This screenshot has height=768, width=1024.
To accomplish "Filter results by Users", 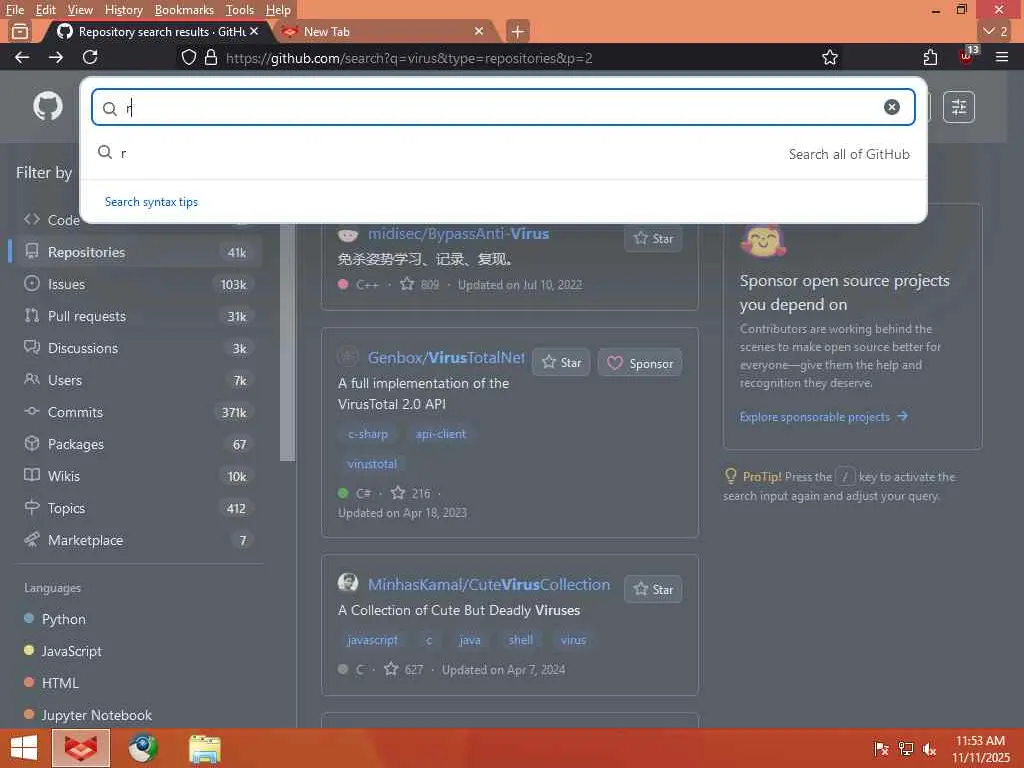I will [x=136, y=380].
